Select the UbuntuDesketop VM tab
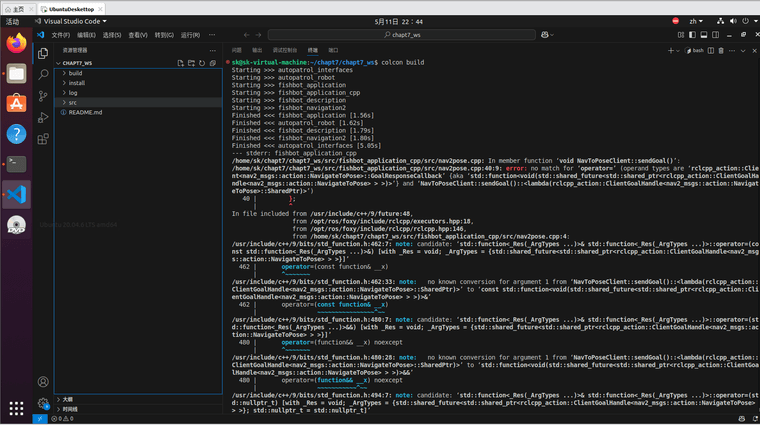The height and width of the screenshot is (425, 760). click(x=71, y=9)
